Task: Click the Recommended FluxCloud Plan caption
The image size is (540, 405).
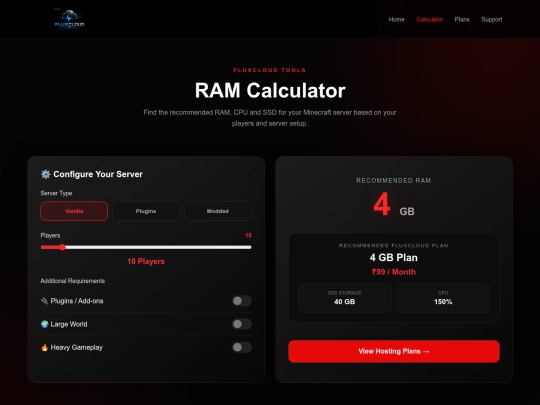Action: [394, 246]
